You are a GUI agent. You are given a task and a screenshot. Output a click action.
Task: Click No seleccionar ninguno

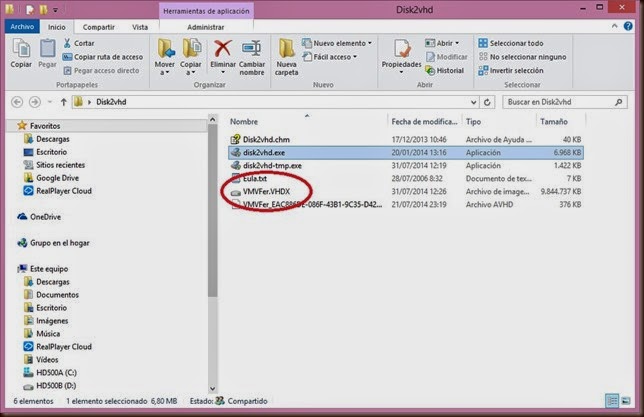[x=522, y=57]
